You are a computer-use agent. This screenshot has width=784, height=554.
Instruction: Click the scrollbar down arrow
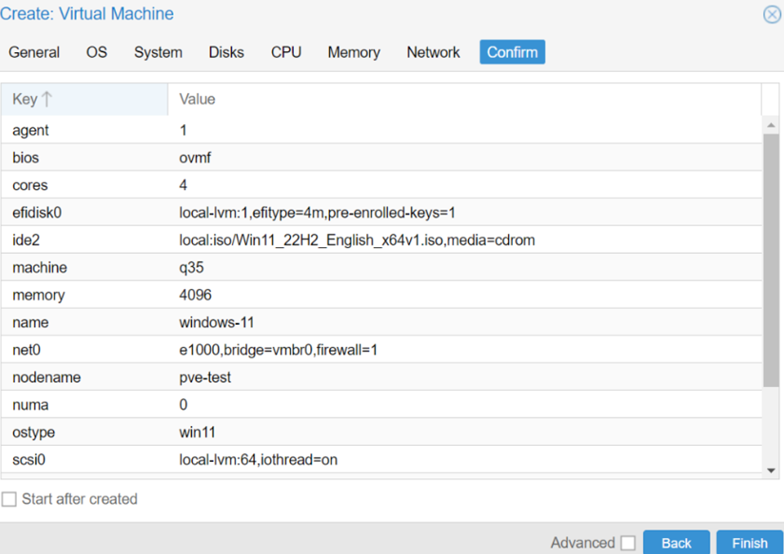click(x=770, y=469)
